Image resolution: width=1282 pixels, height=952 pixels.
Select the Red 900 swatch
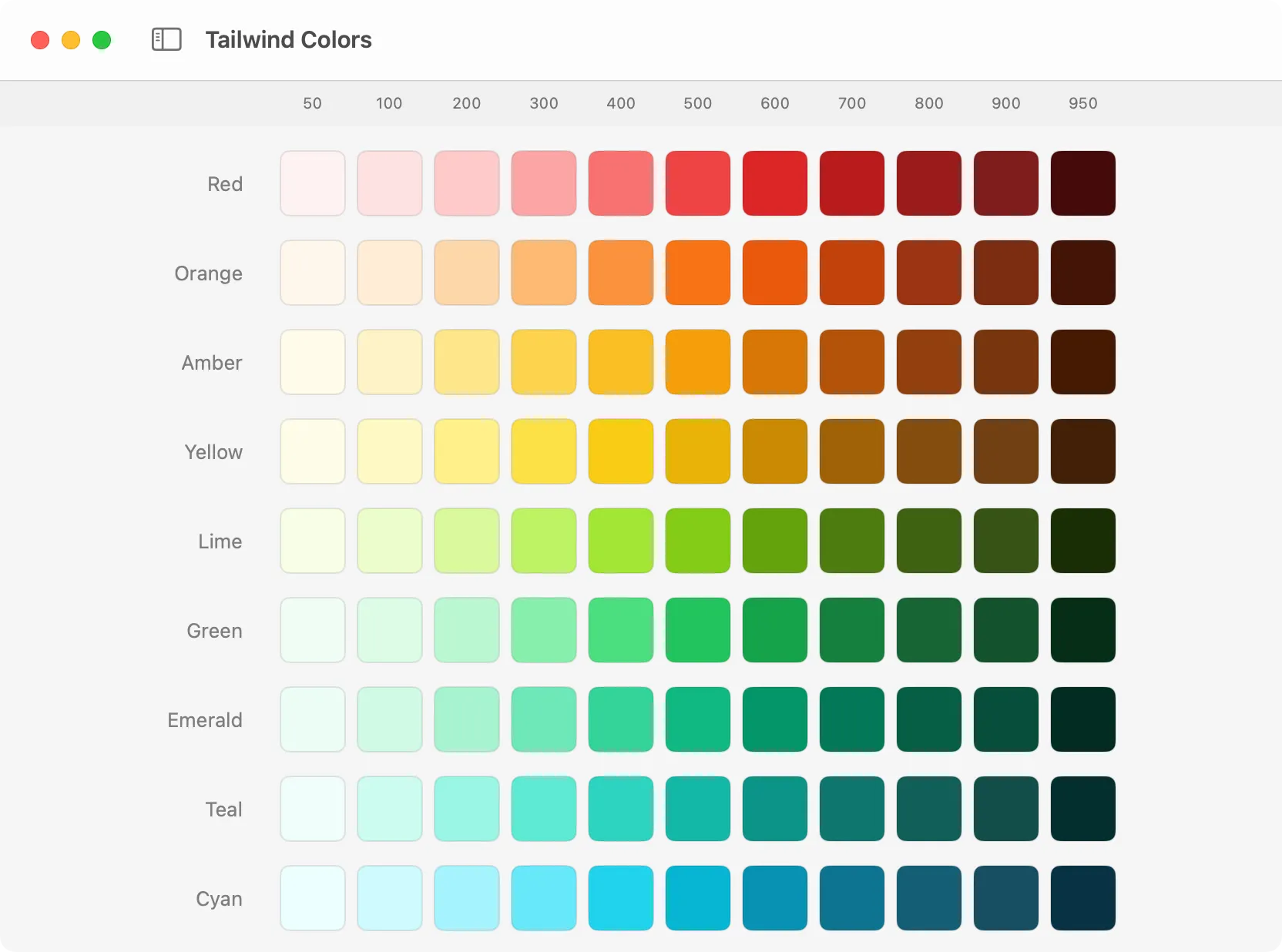[1005, 183]
